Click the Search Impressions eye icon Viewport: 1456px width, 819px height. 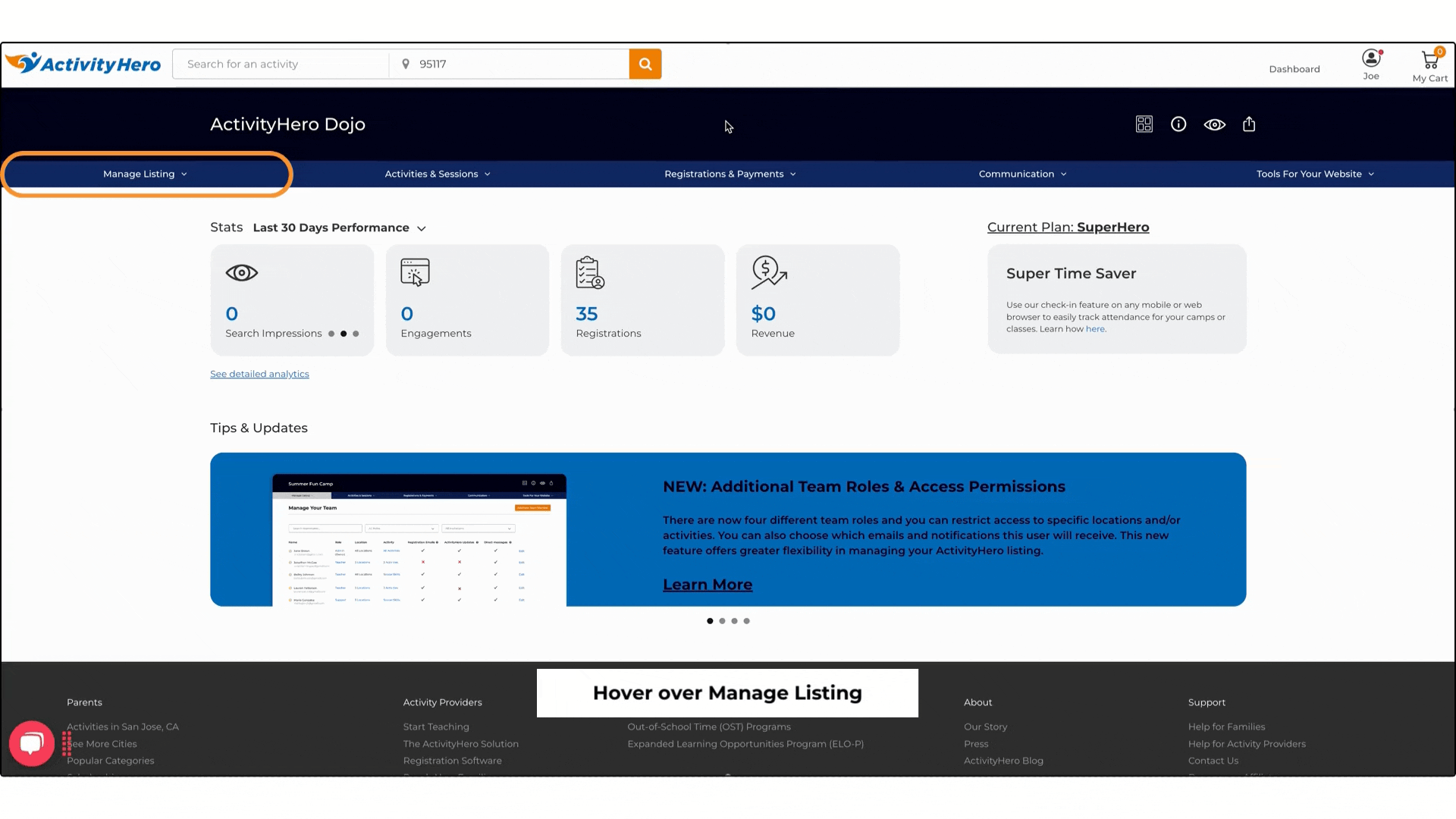(x=243, y=272)
